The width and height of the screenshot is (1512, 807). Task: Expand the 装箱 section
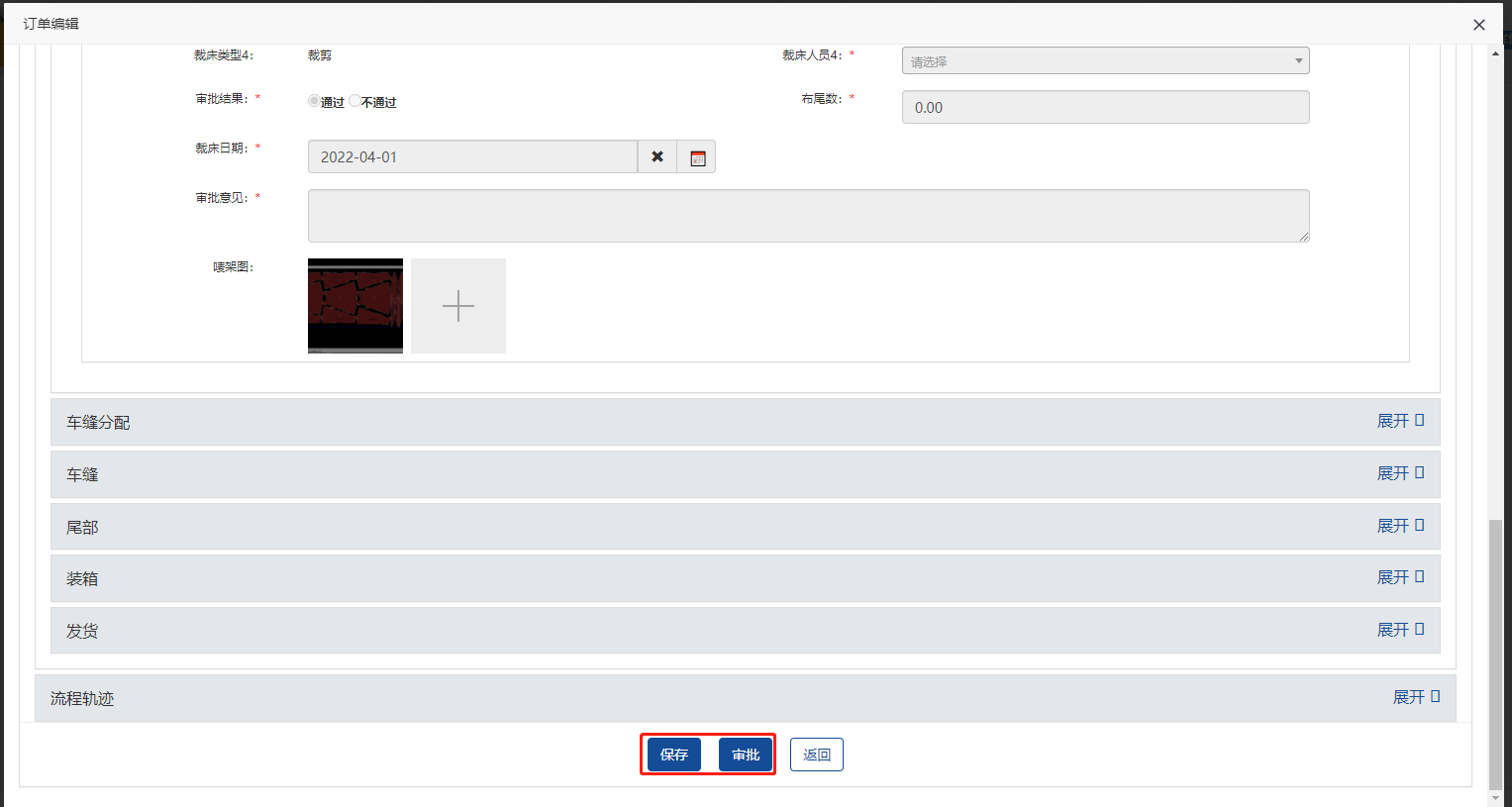[1399, 577]
